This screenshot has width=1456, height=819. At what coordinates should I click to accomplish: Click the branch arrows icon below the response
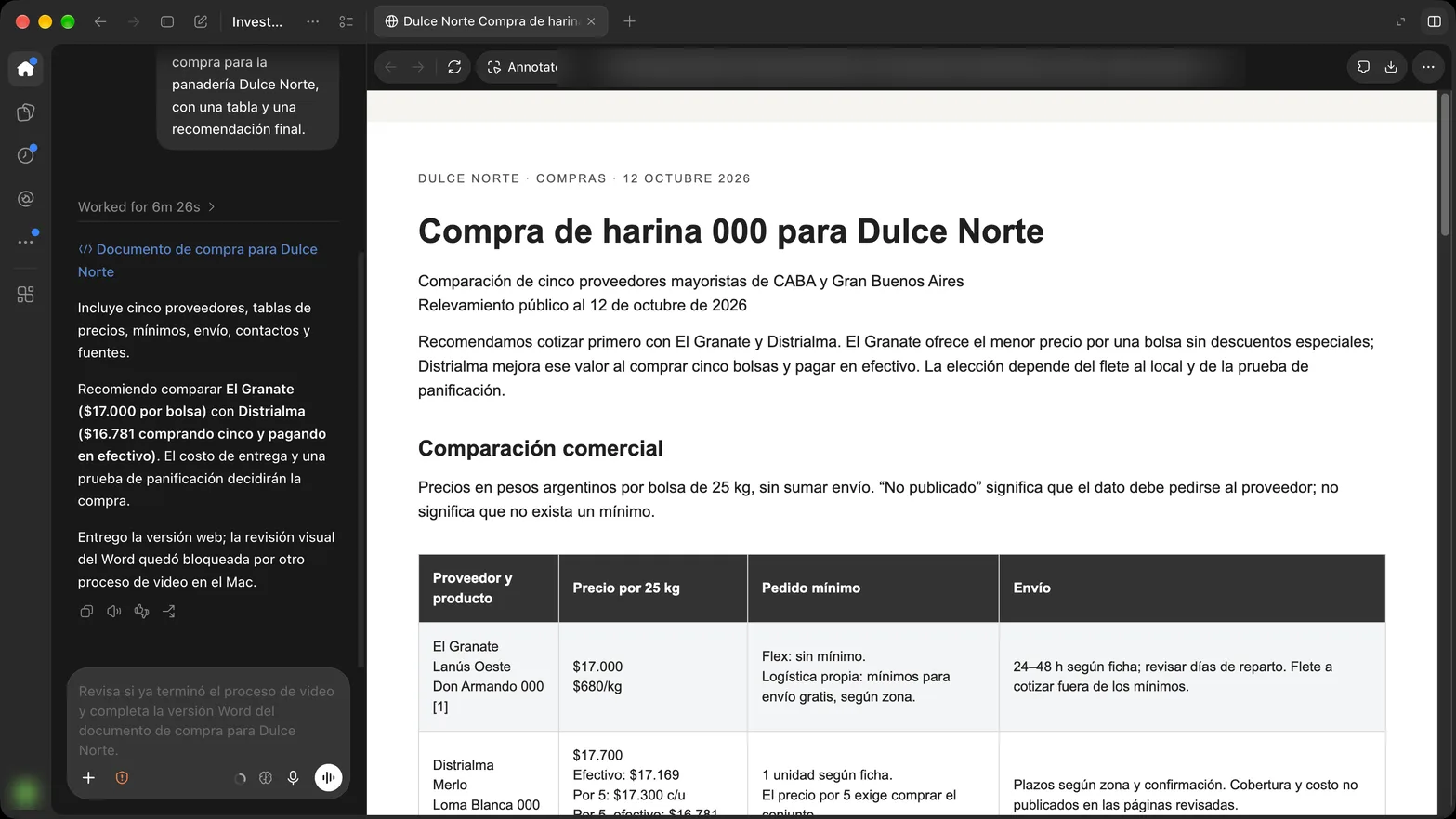(169, 612)
